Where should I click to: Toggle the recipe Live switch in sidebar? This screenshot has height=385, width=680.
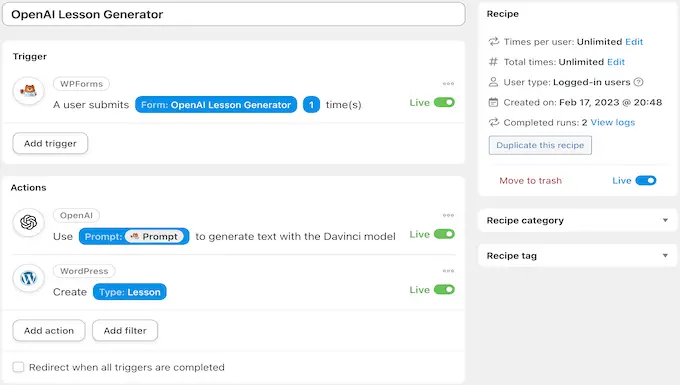point(646,180)
